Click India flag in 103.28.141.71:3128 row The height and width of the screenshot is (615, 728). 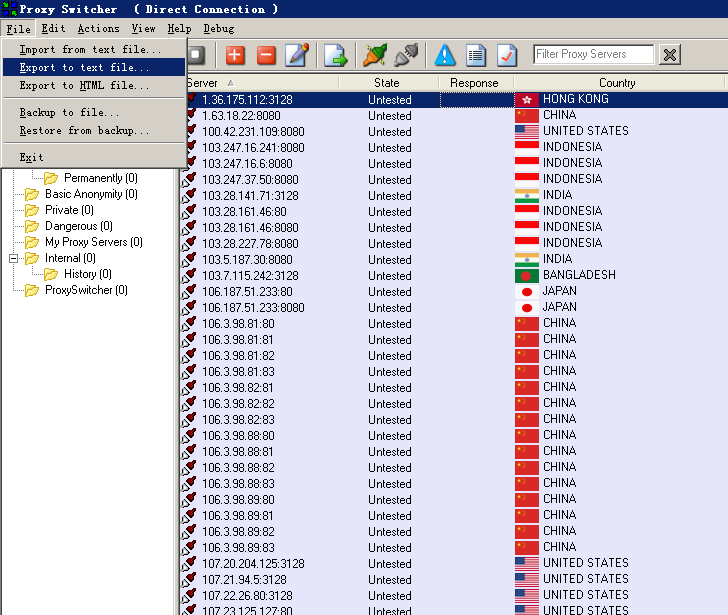pos(526,196)
